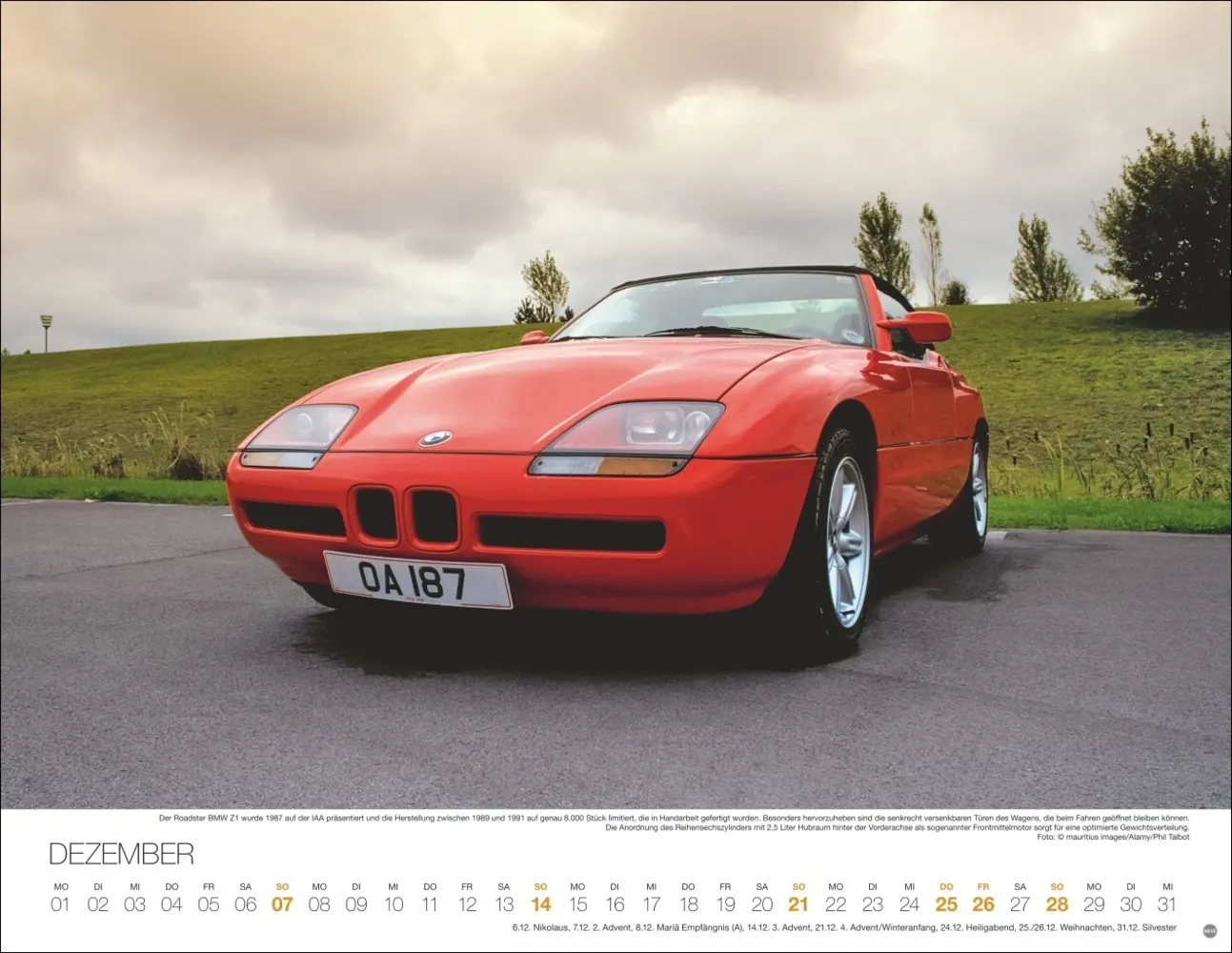Click the DEZEMBER month heading
Viewport: 1232px width, 953px height.
[x=121, y=853]
